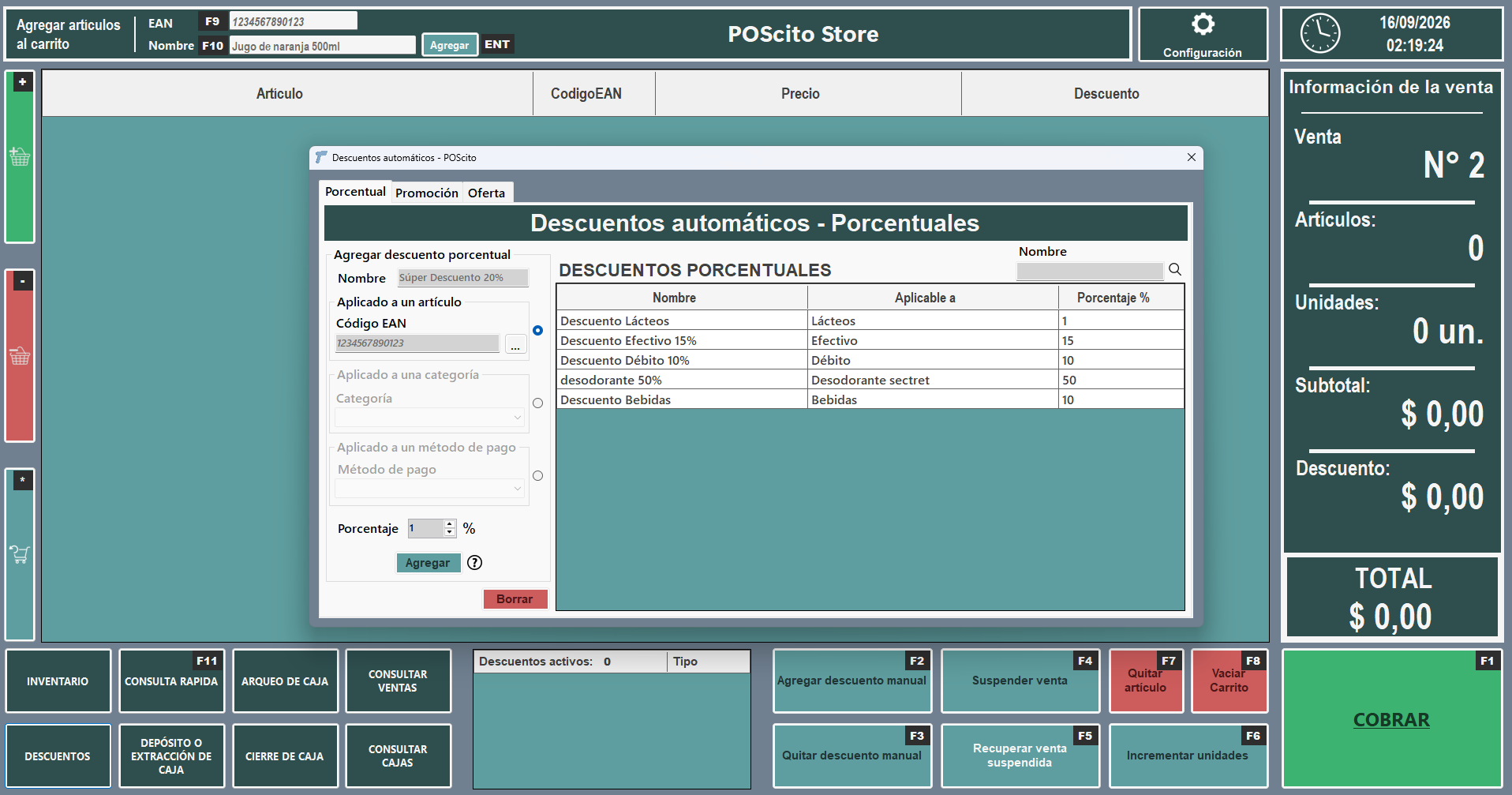Focus the discount Nombre input field

(463, 278)
